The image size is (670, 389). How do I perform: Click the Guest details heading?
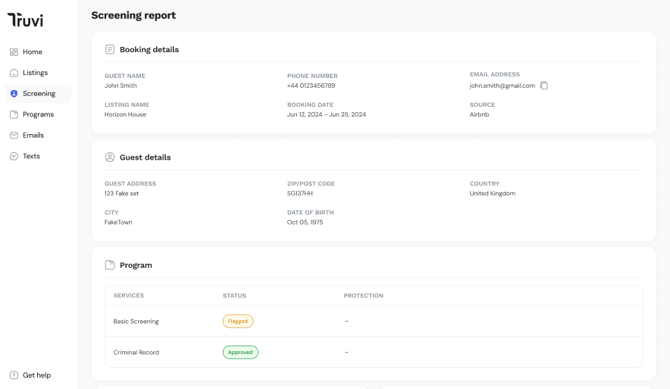(x=145, y=157)
